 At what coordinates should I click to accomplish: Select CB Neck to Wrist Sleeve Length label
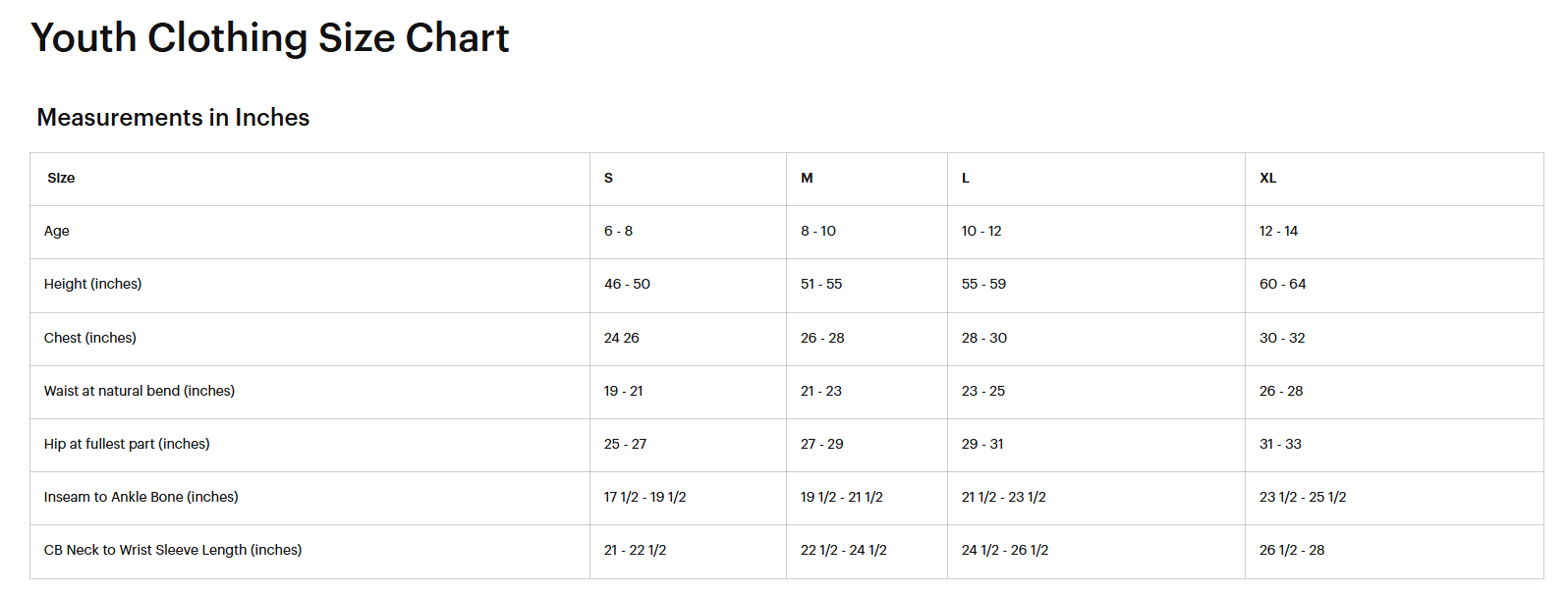point(173,550)
